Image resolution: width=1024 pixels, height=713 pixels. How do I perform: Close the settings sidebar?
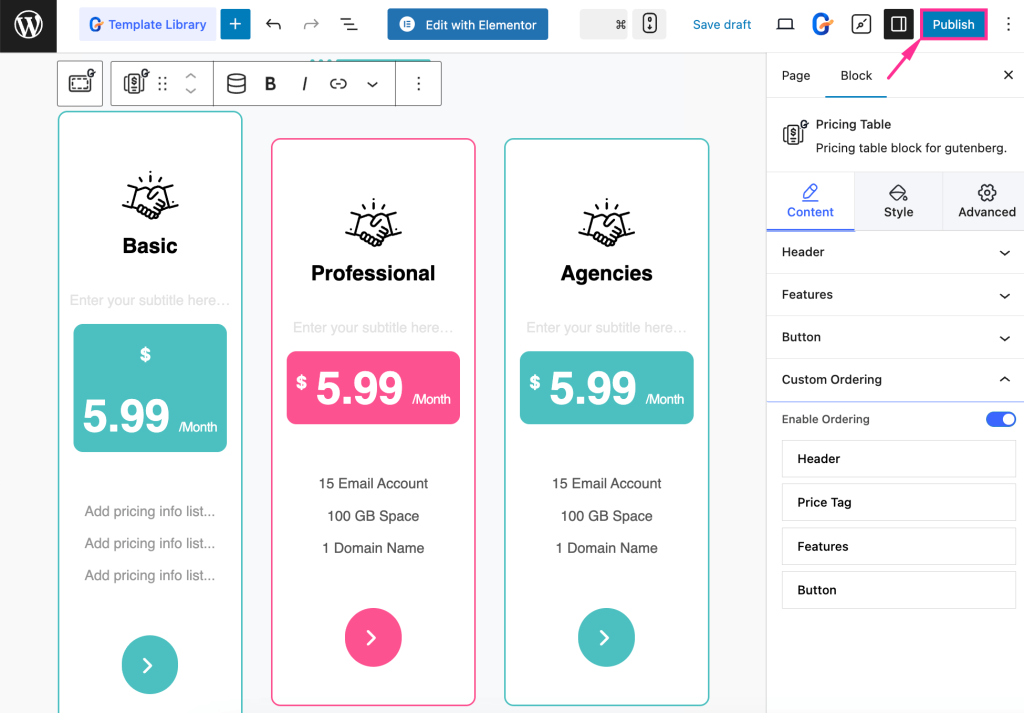(1008, 75)
